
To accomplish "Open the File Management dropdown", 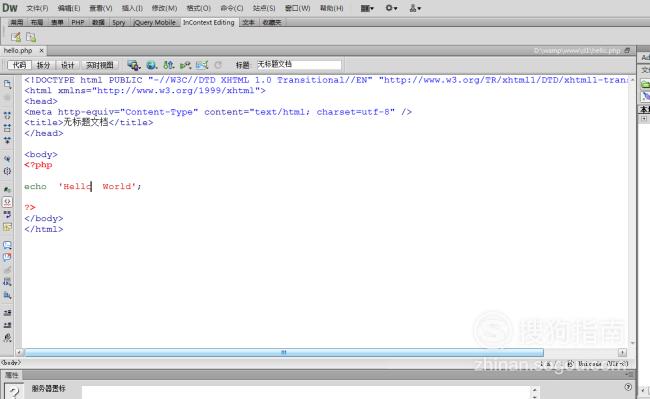I will coord(168,65).
